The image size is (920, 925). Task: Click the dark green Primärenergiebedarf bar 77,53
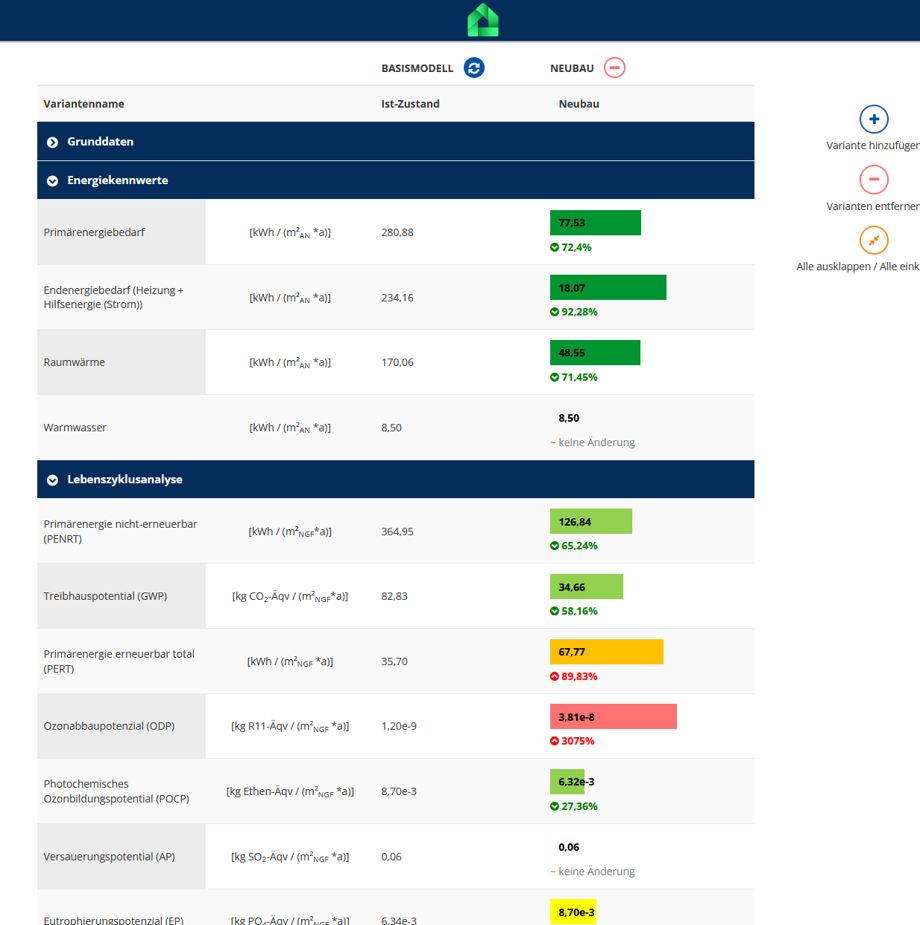595,223
